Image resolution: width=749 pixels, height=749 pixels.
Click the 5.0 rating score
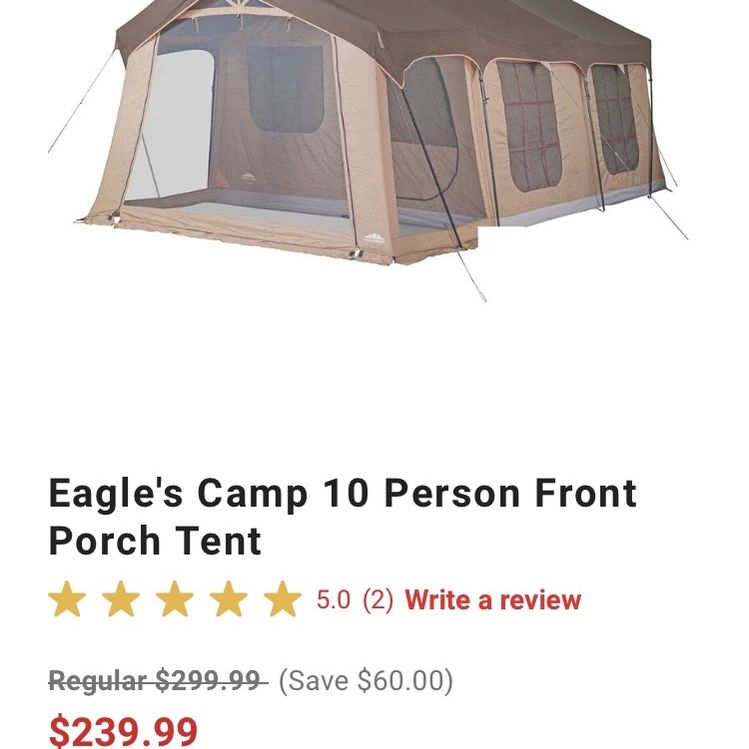pyautogui.click(x=333, y=599)
